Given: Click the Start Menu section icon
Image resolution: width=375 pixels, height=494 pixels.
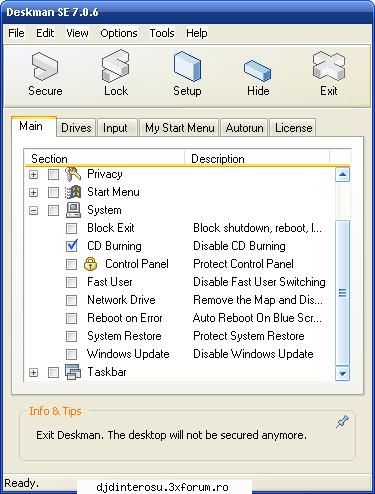Looking at the screenshot, I should (x=73, y=192).
